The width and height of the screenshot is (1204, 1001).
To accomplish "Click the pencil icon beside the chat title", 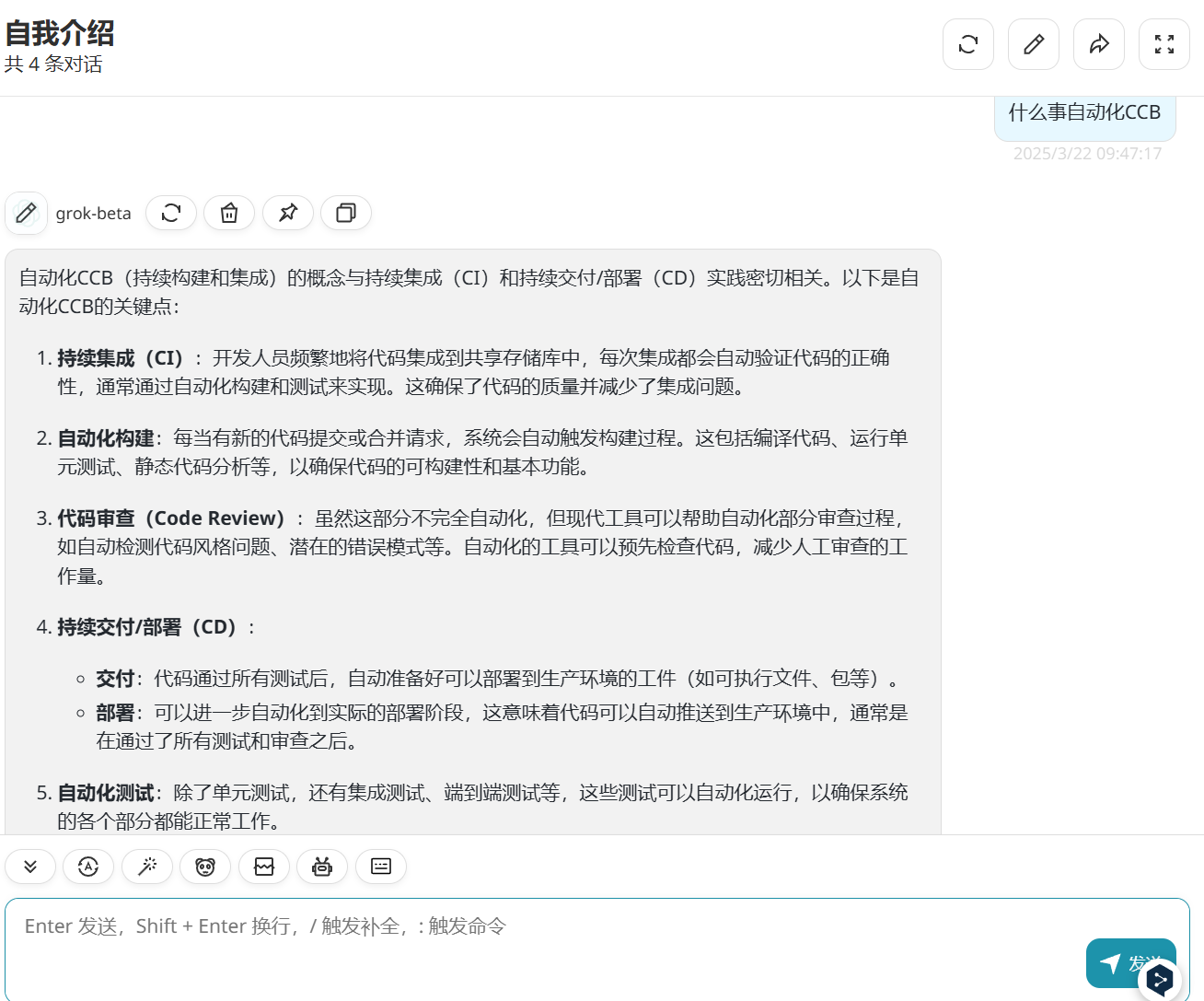I will [1034, 44].
